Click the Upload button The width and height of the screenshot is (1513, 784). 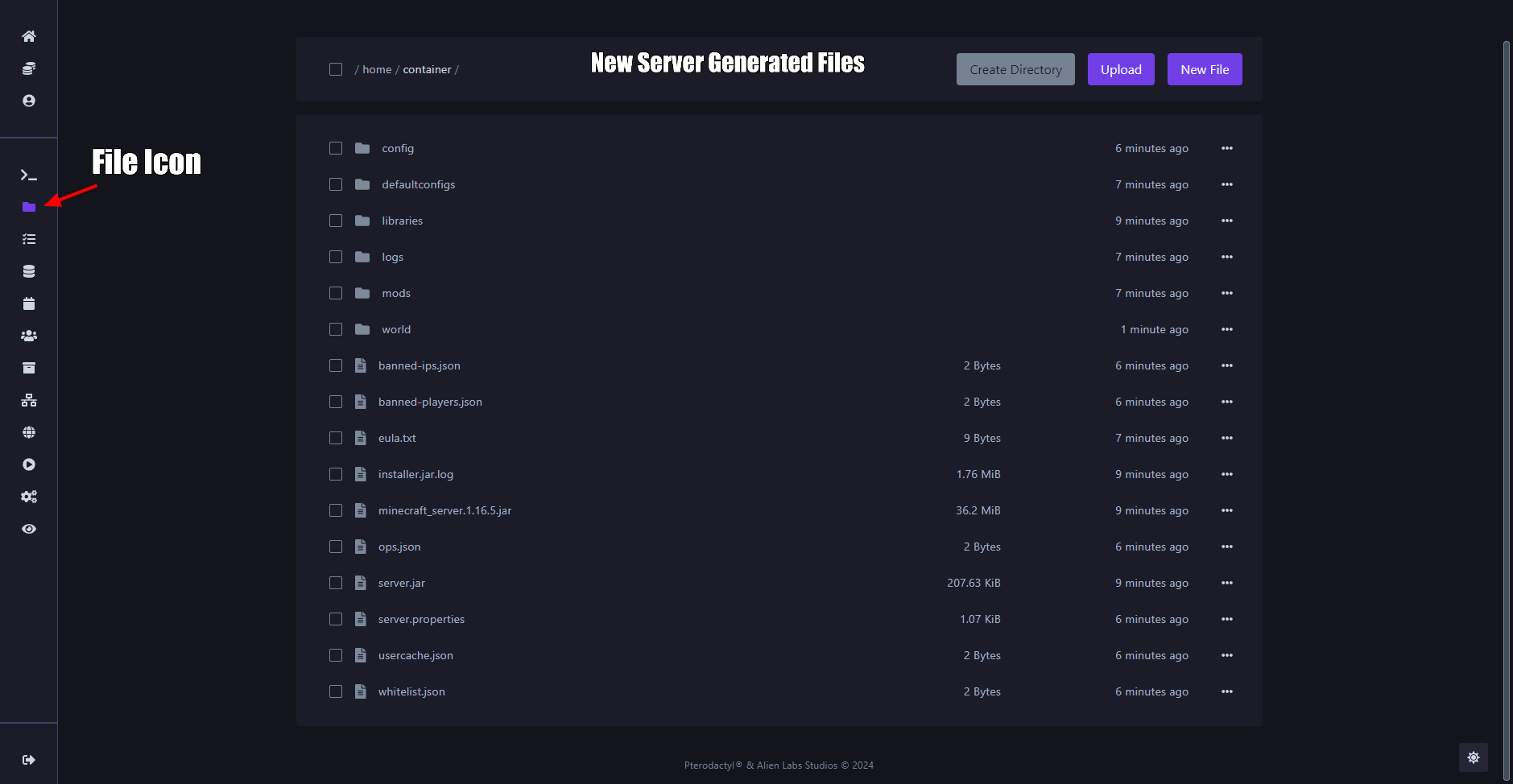[x=1121, y=69]
